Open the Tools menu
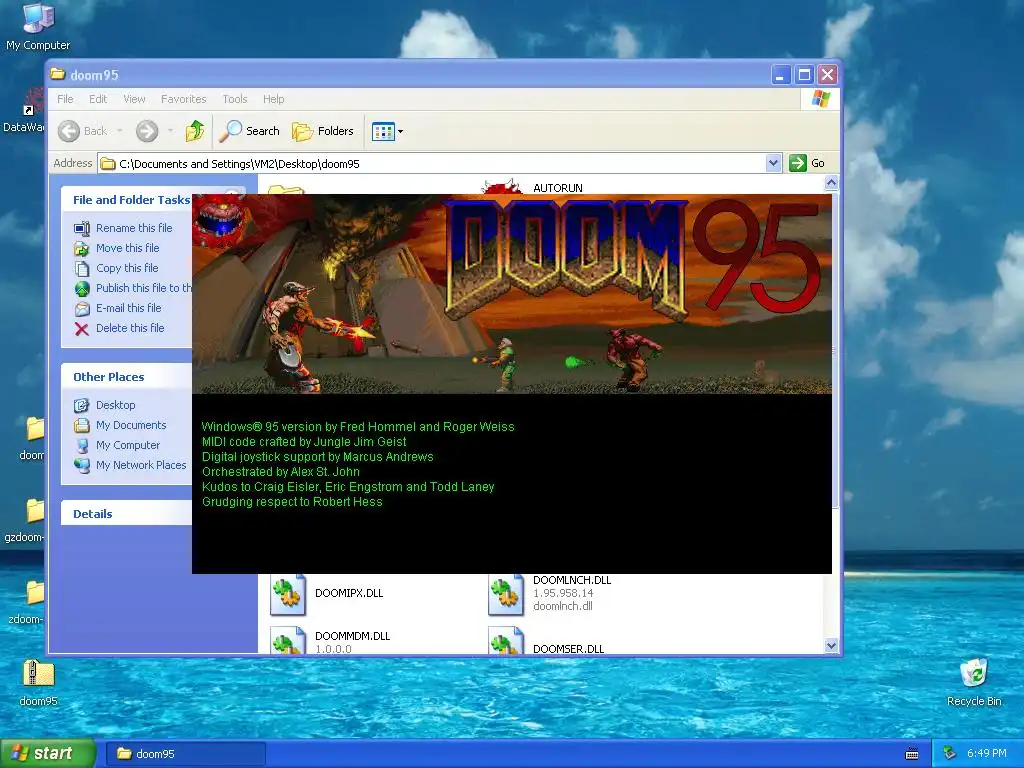Viewport: 1024px width, 768px height. [x=234, y=99]
